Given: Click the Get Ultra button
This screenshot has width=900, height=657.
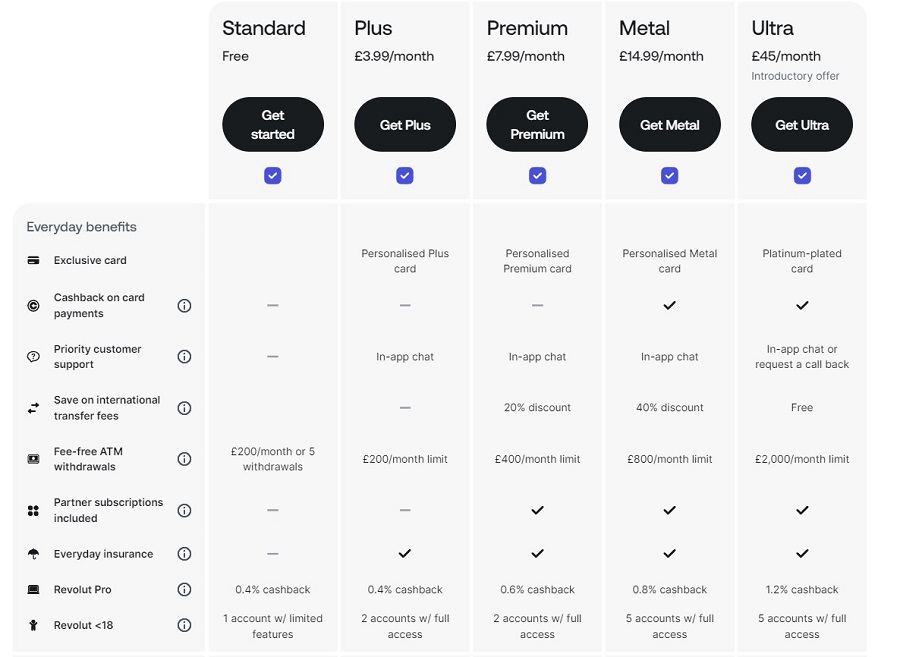Looking at the screenshot, I should click(x=802, y=124).
